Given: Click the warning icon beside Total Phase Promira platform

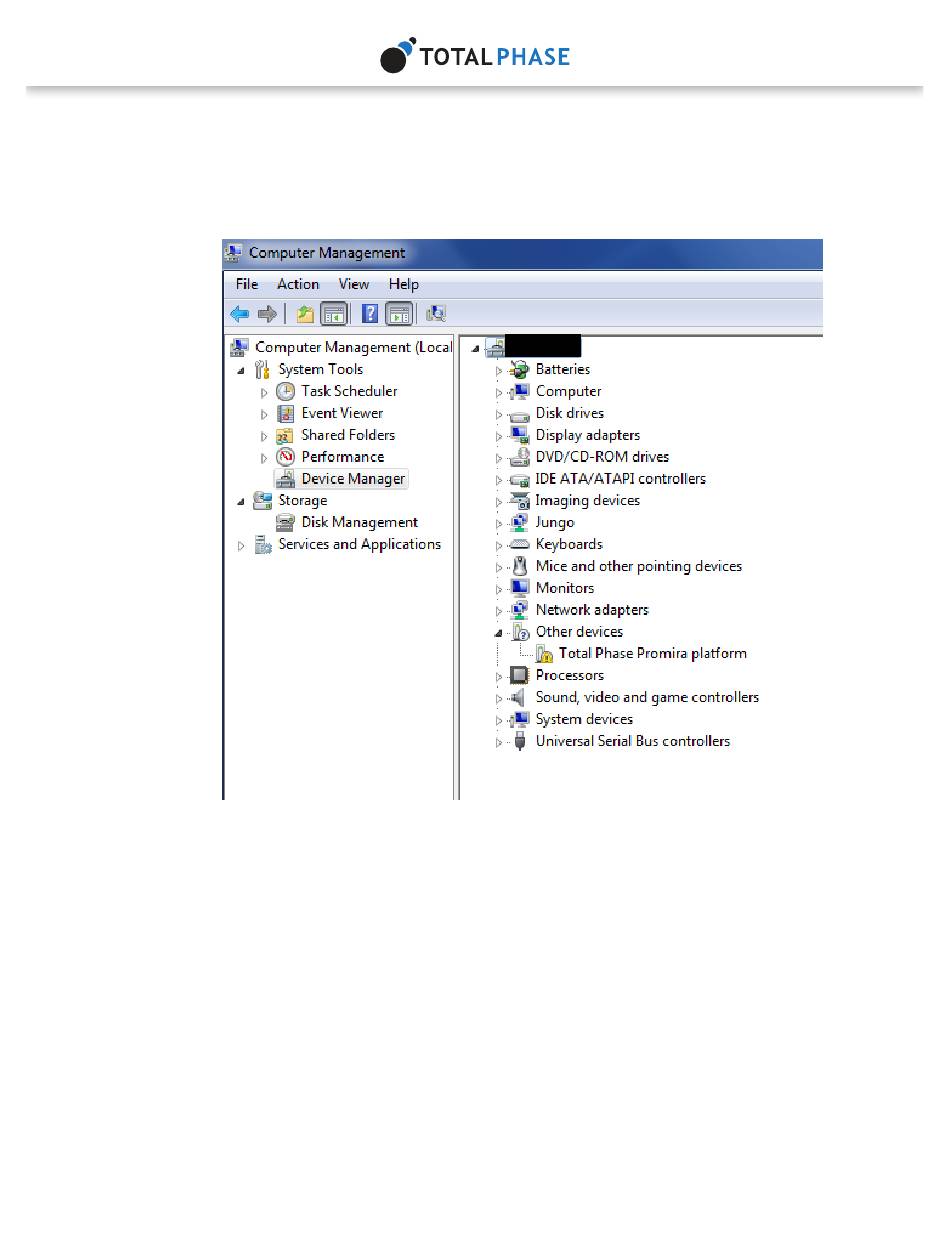Looking at the screenshot, I should coord(544,654).
